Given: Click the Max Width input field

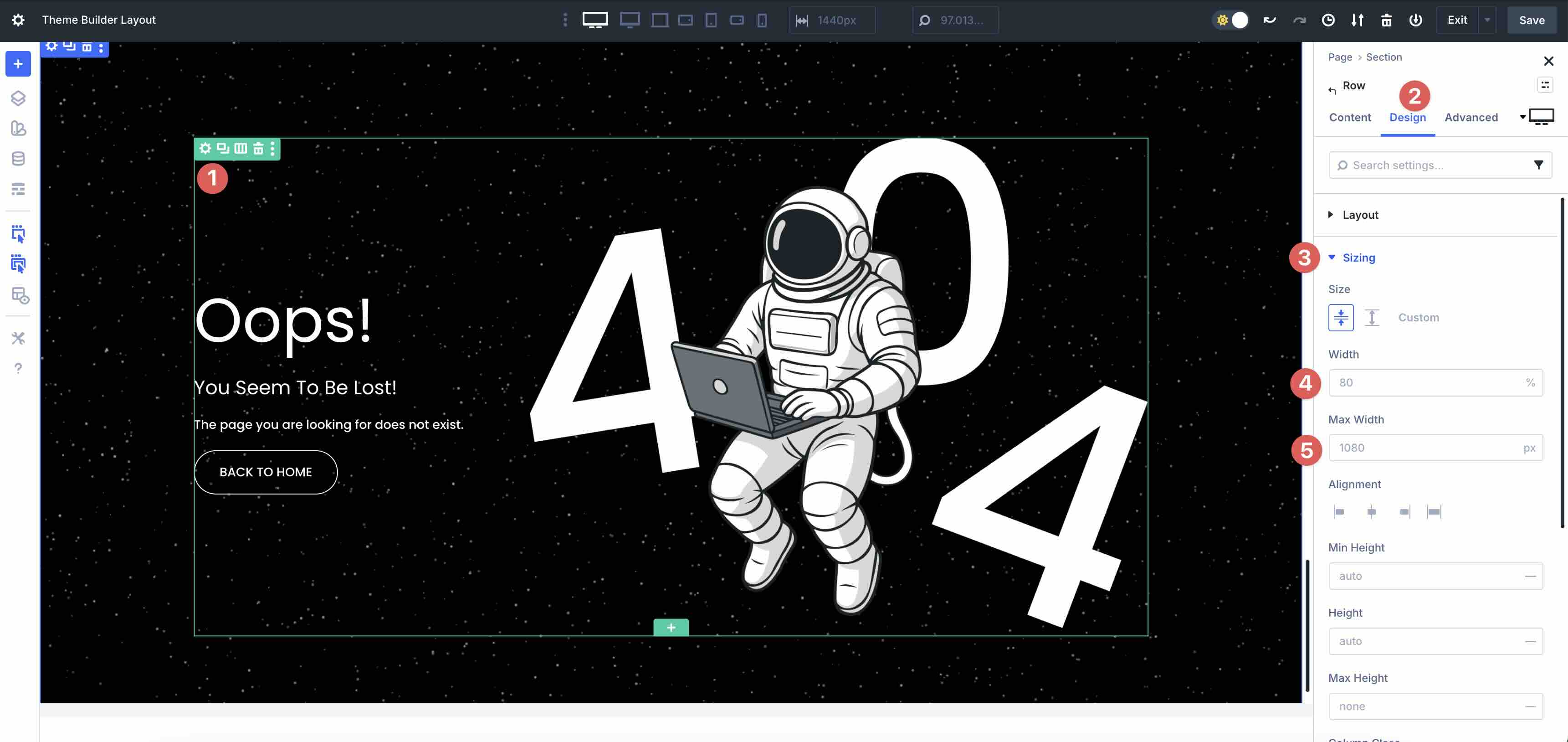Looking at the screenshot, I should coord(1425,448).
